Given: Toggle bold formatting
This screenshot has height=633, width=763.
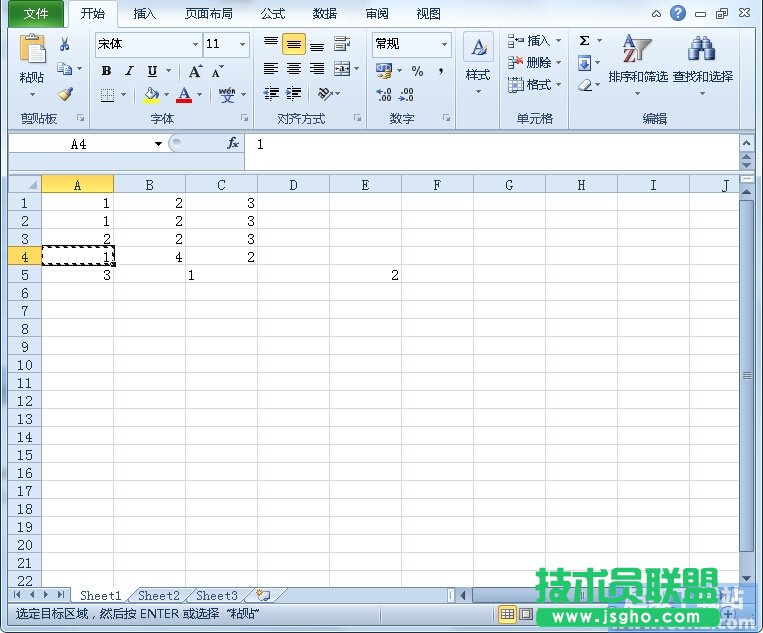Looking at the screenshot, I should [x=106, y=71].
